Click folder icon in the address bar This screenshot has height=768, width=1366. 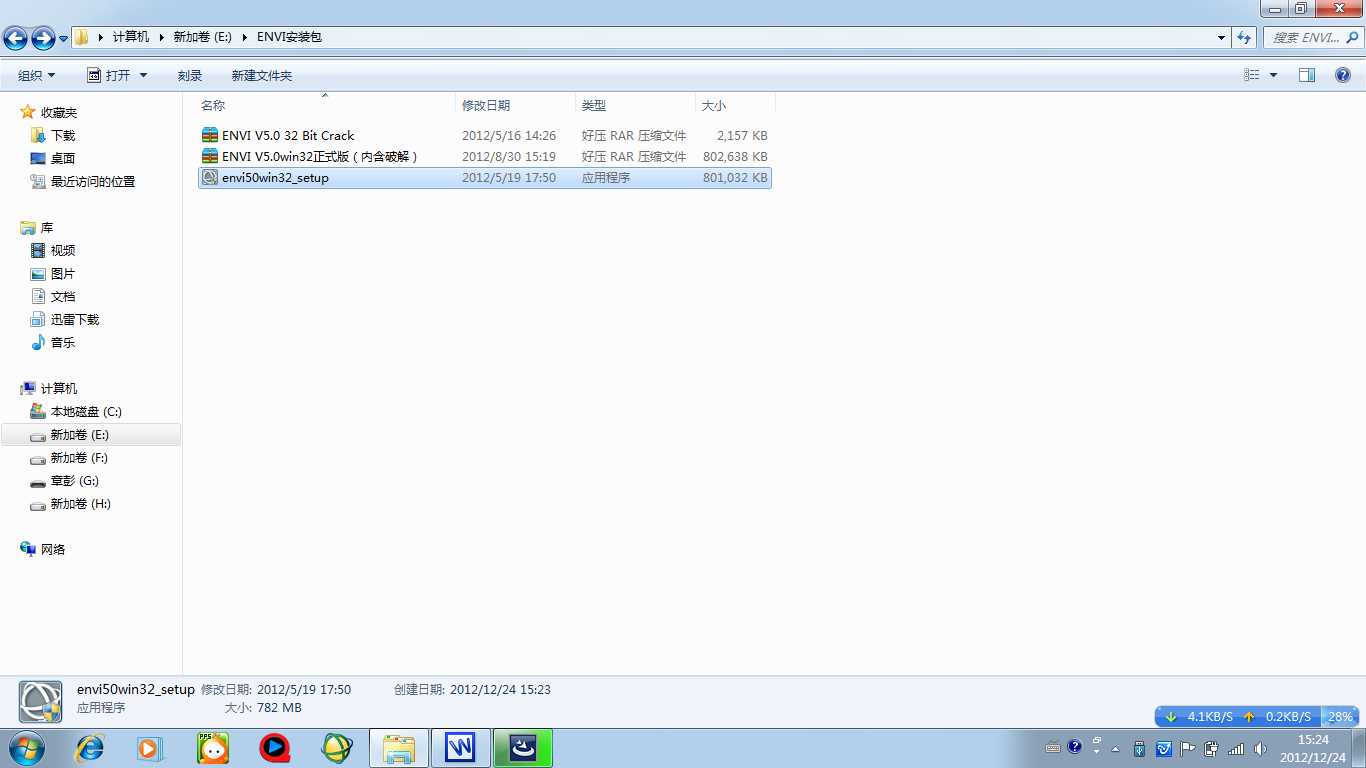tap(82, 37)
